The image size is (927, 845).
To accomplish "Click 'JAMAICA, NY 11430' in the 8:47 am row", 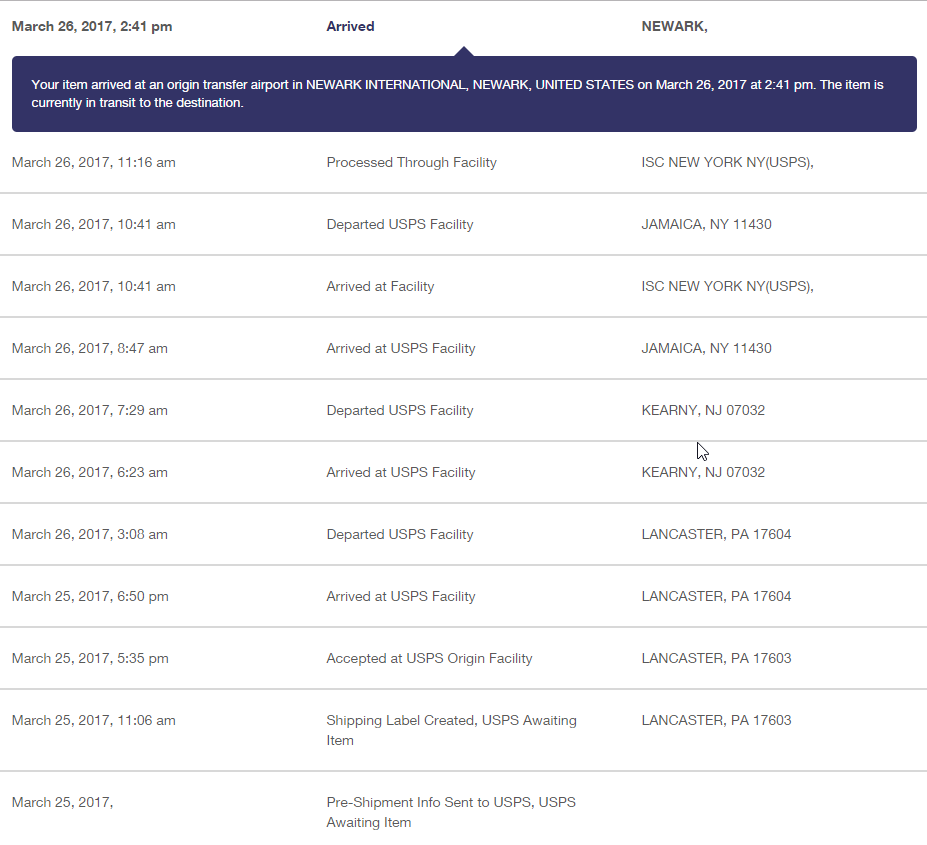I will point(706,349).
